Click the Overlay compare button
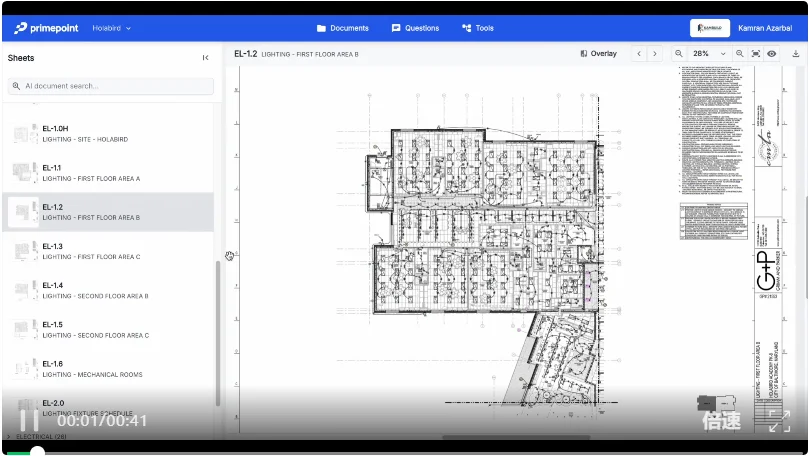 pos(598,54)
